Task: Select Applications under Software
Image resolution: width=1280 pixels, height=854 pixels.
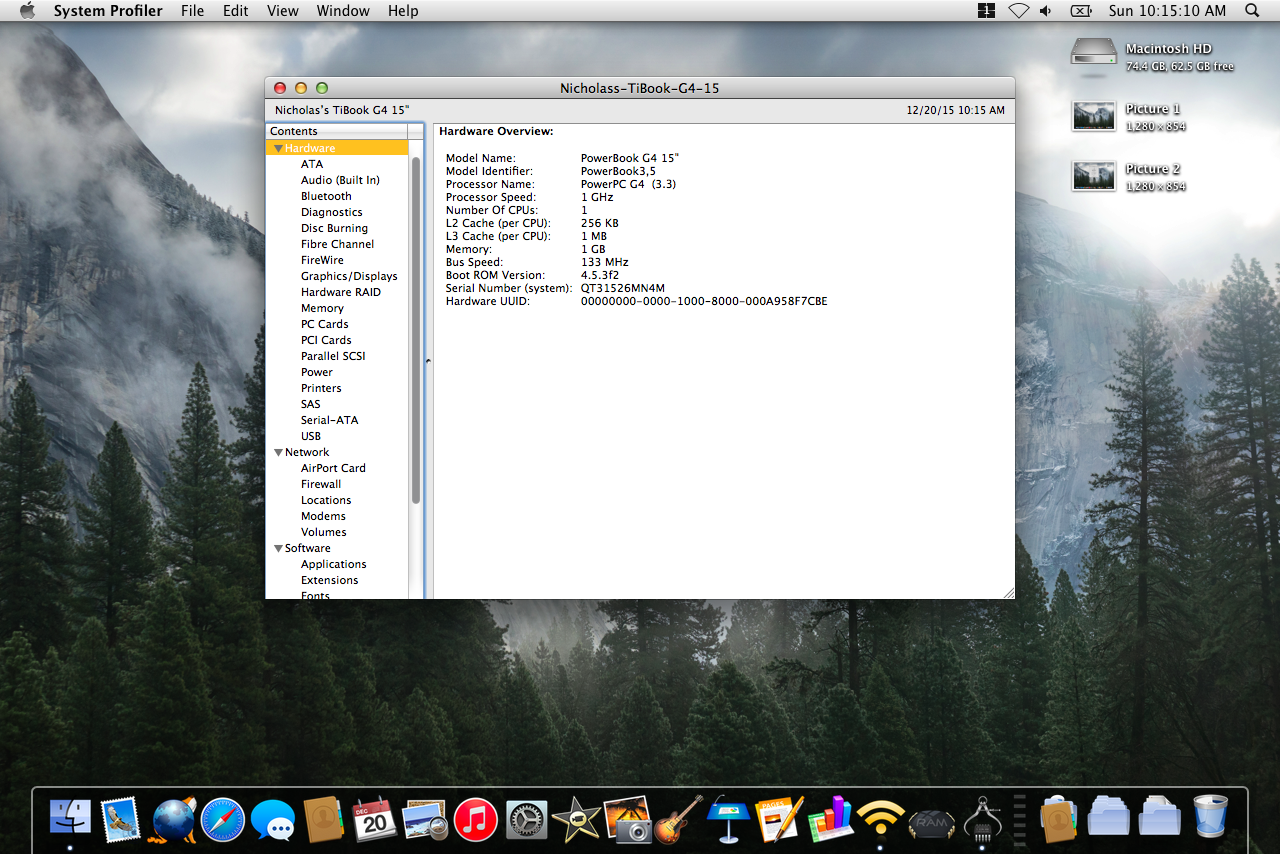Action: click(334, 564)
